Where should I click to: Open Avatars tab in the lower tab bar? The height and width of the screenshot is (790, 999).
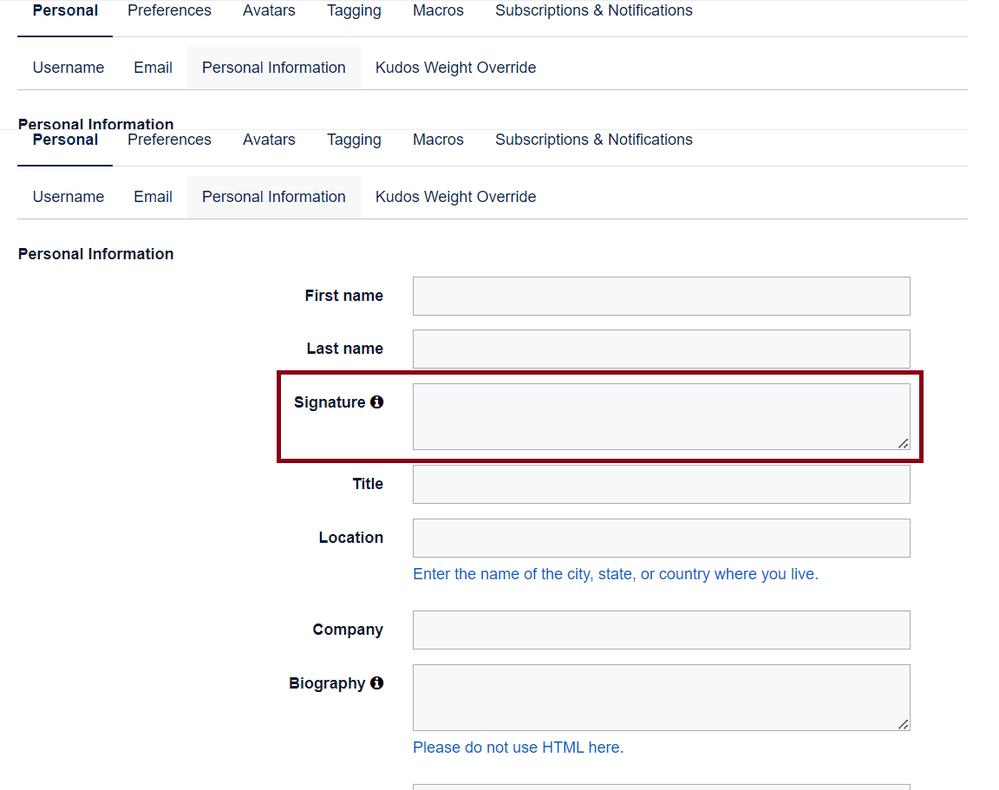[269, 140]
